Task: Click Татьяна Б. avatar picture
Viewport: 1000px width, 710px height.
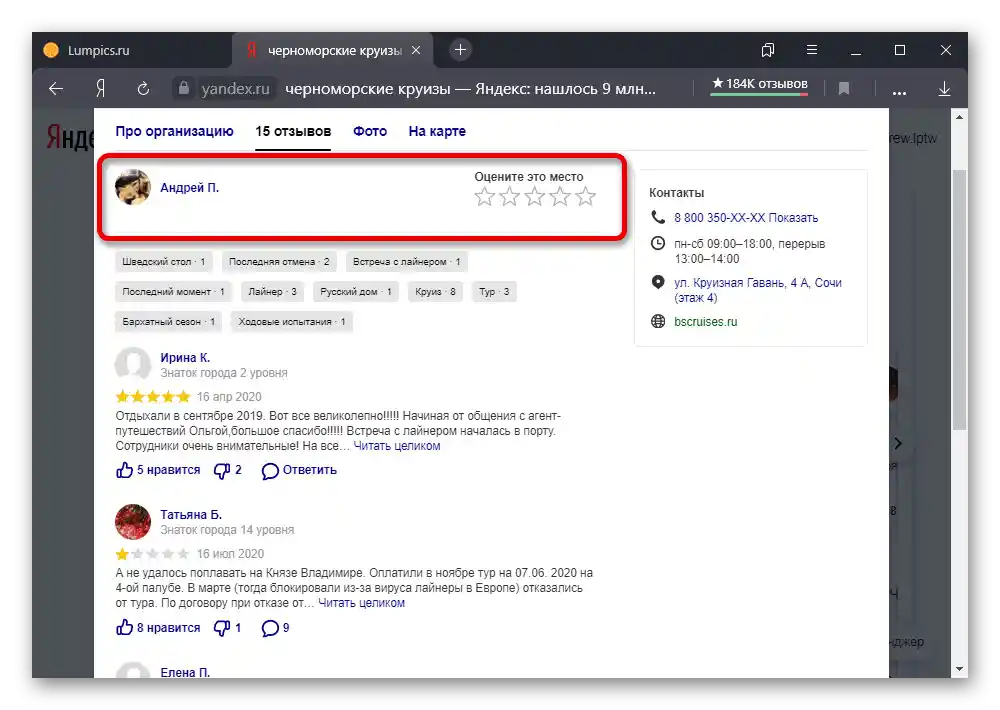Action: coord(133,521)
